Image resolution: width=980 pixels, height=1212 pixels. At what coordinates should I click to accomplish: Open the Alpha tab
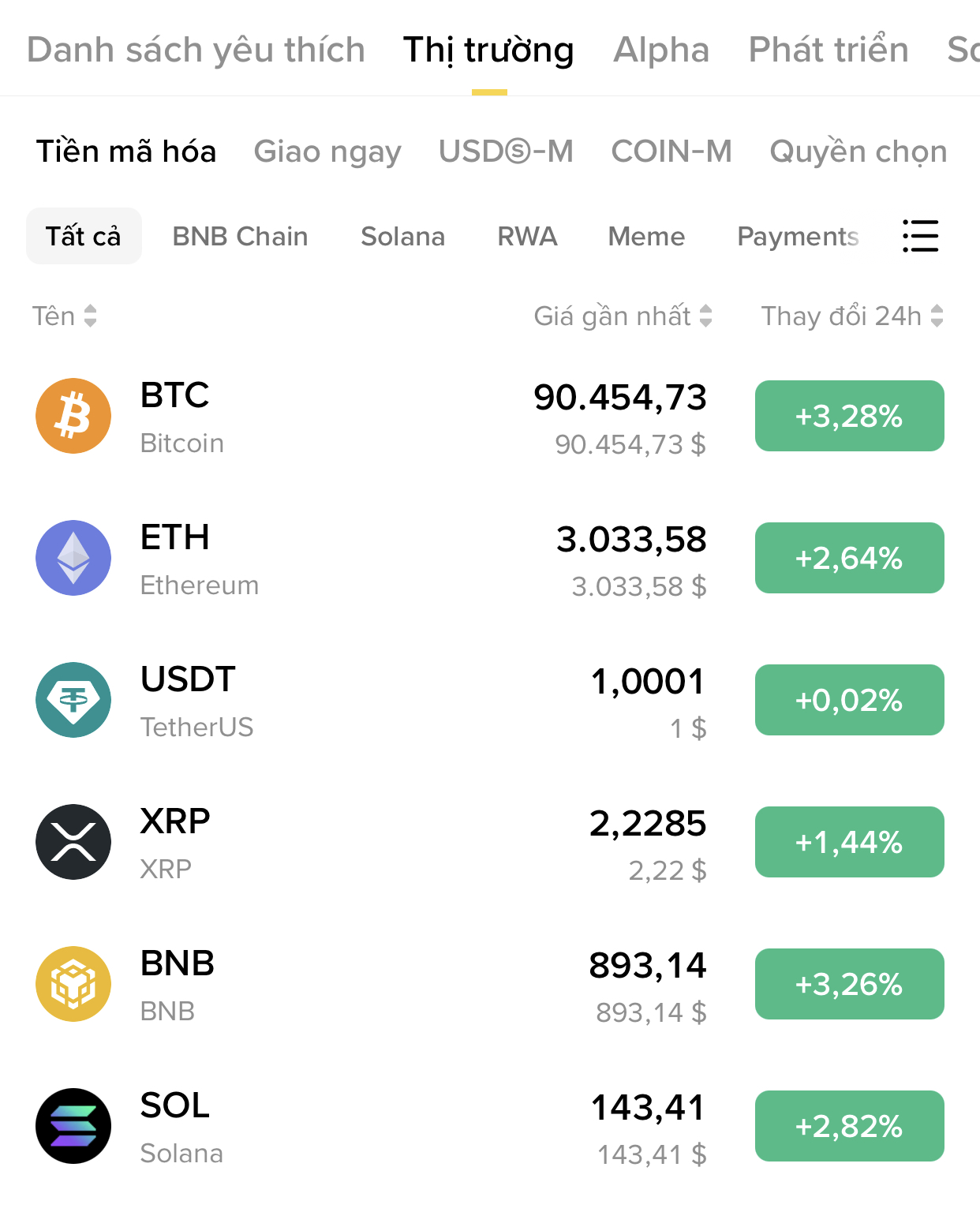(x=661, y=50)
